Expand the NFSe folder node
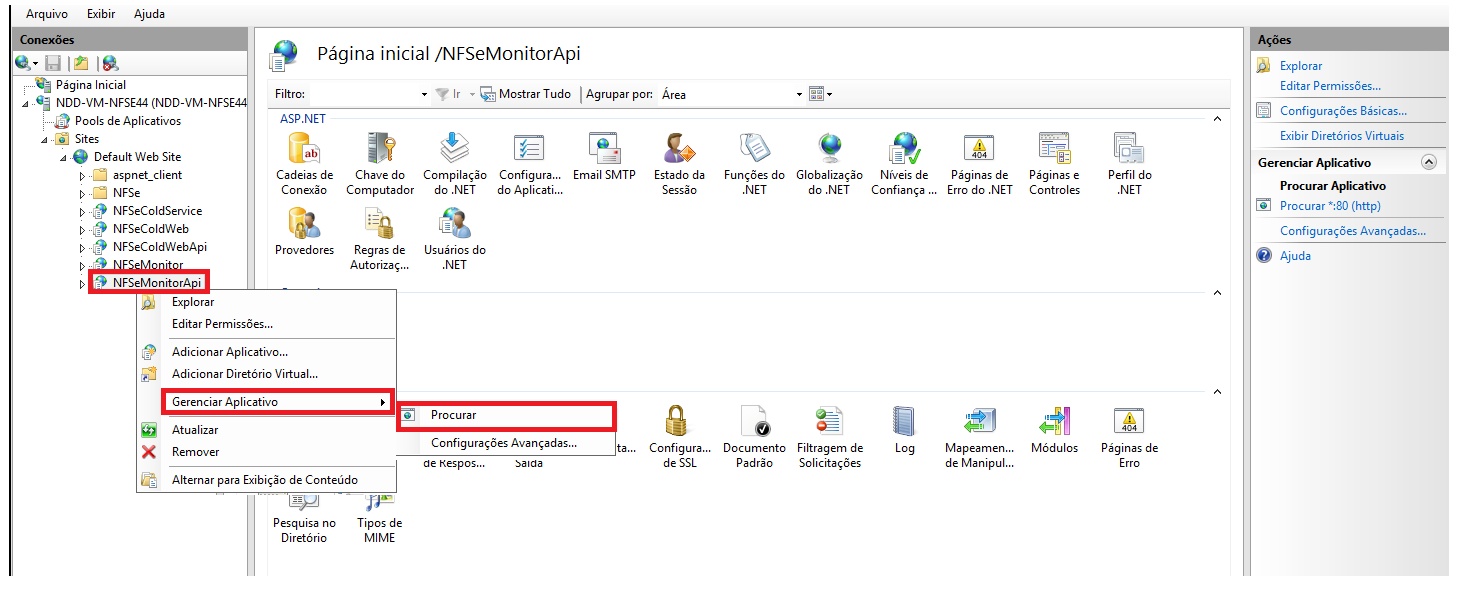Image resolution: width=1464 pixels, height=603 pixels. tap(82, 193)
